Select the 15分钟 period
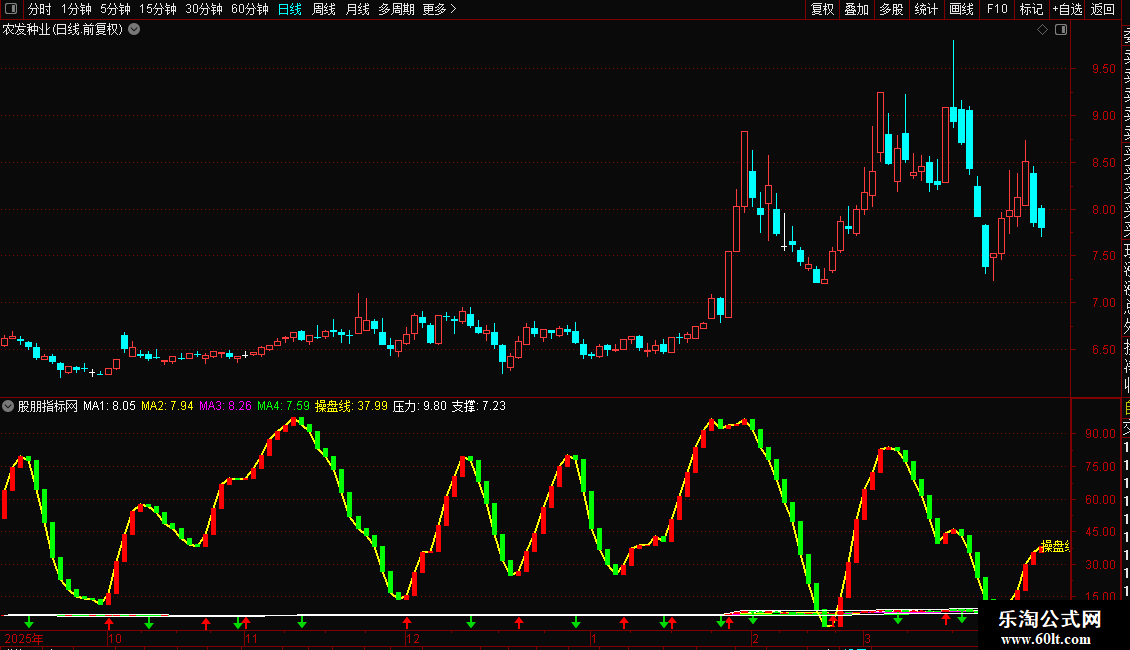Image resolution: width=1130 pixels, height=650 pixels. coord(158,9)
